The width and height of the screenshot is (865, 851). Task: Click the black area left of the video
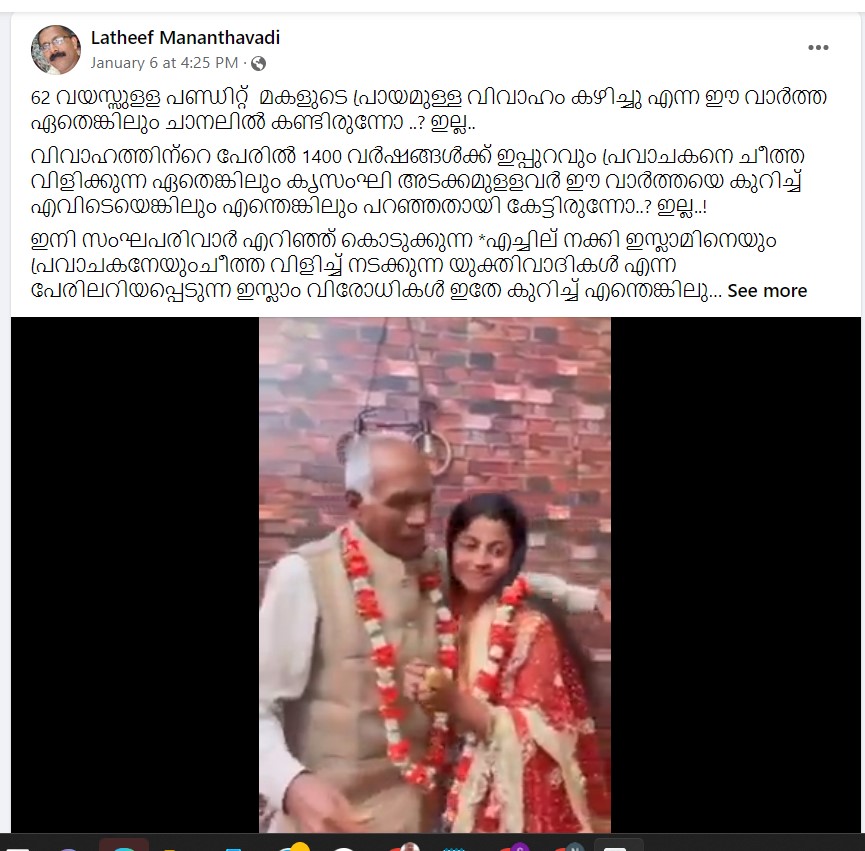(135, 575)
